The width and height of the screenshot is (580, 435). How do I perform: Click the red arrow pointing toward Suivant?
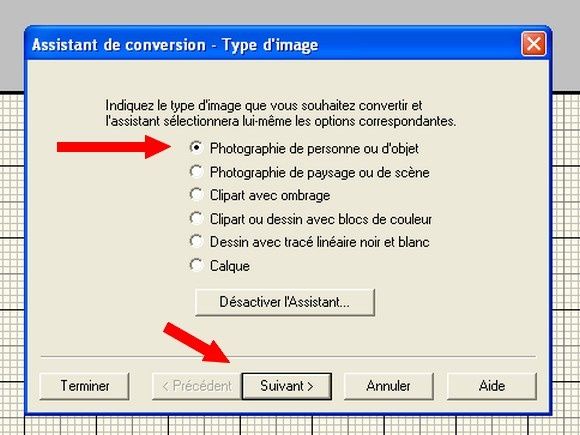click(196, 343)
